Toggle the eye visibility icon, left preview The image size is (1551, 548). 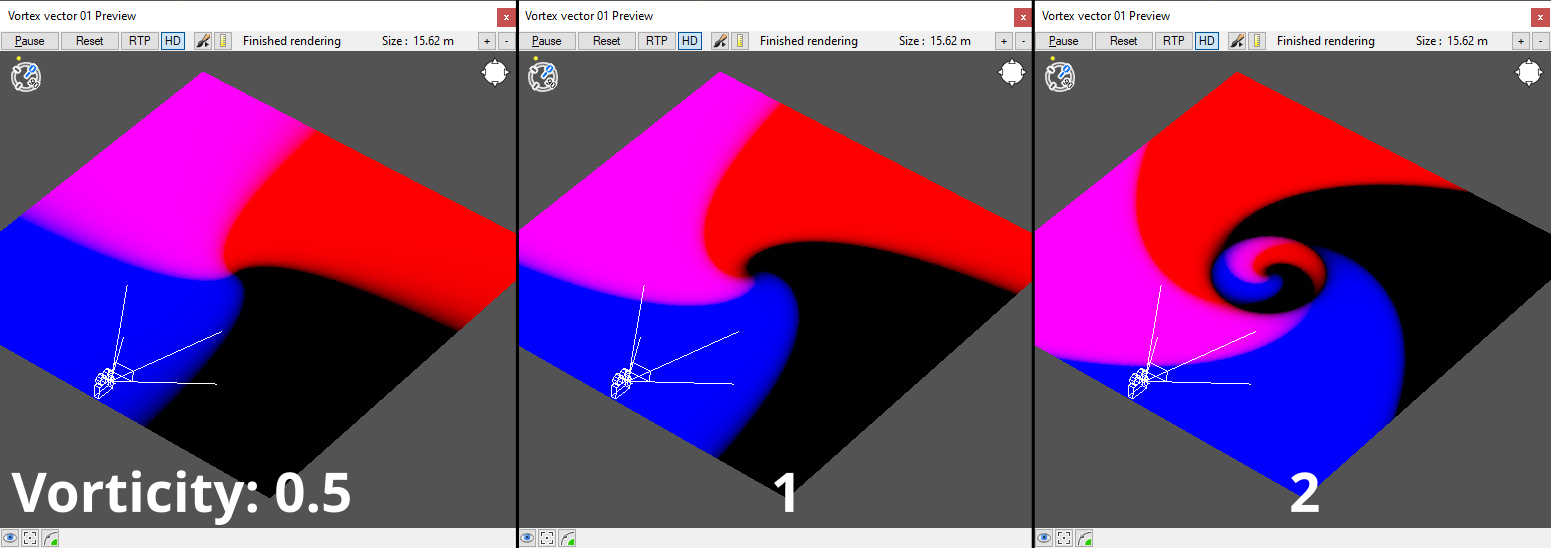click(x=10, y=538)
